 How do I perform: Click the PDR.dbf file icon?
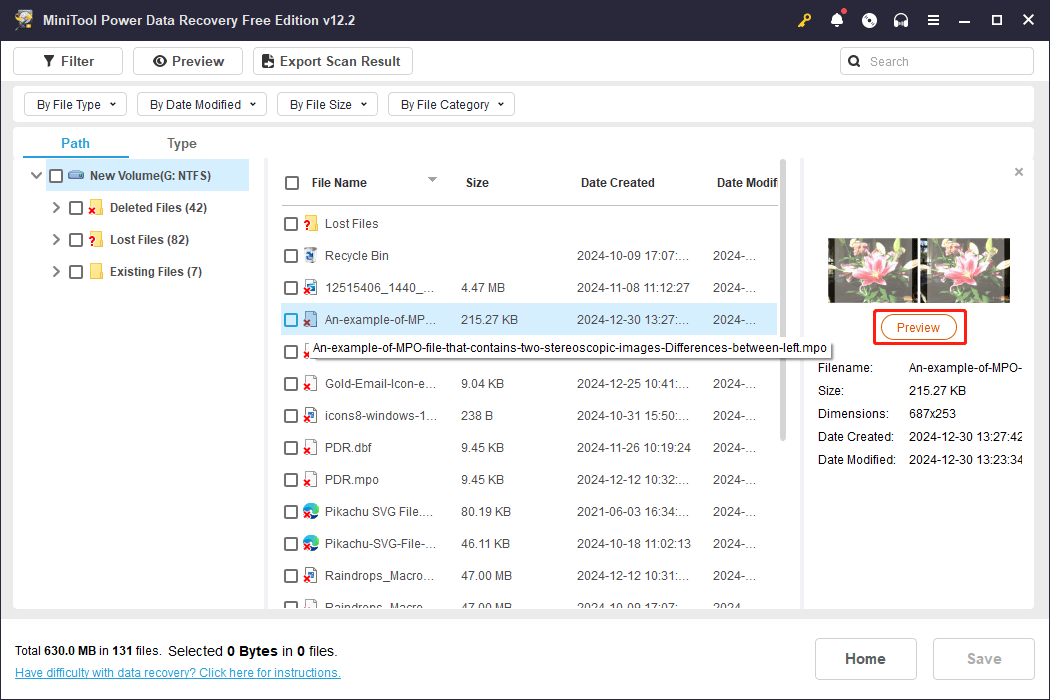pos(310,447)
